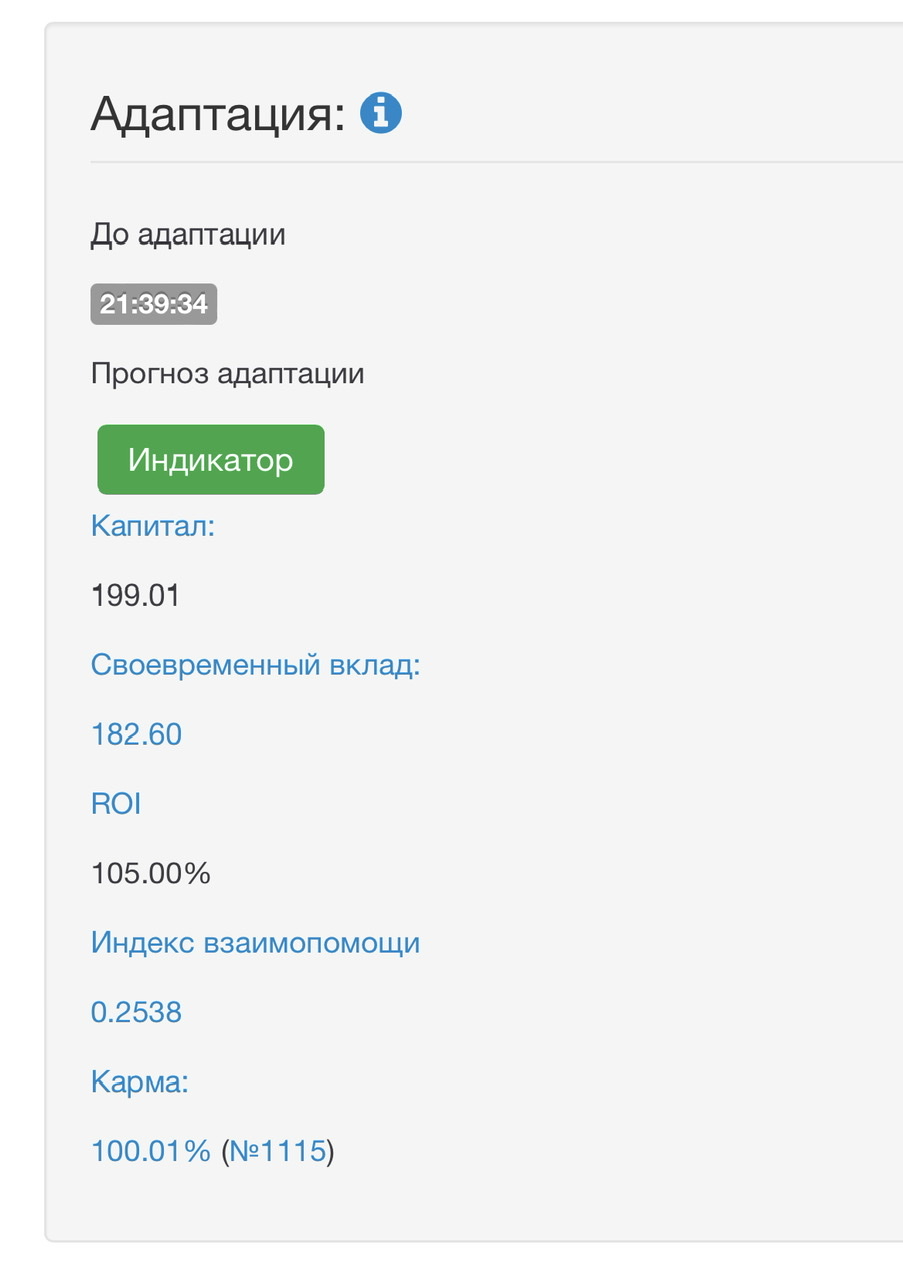
Task: Click the Индекс взаимопомощи link
Action: pos(255,943)
